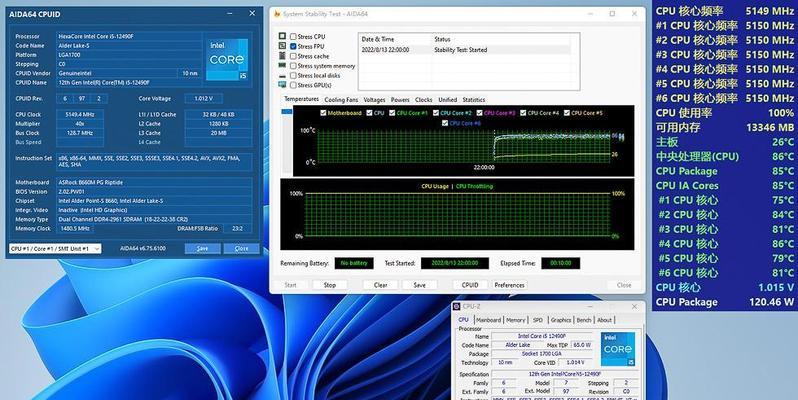The height and width of the screenshot is (400, 798).
Task: Open CPUID from the stability test window
Action: pyautogui.click(x=470, y=285)
